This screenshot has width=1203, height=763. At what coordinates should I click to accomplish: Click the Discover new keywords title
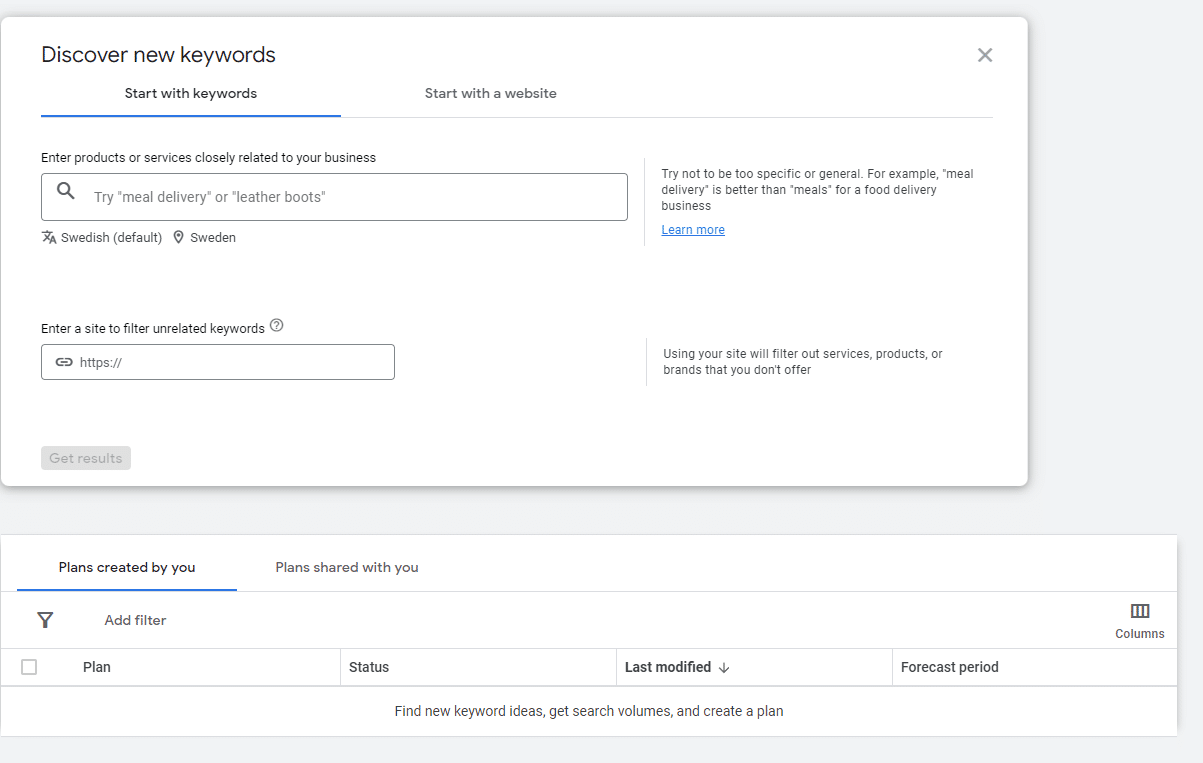(158, 55)
